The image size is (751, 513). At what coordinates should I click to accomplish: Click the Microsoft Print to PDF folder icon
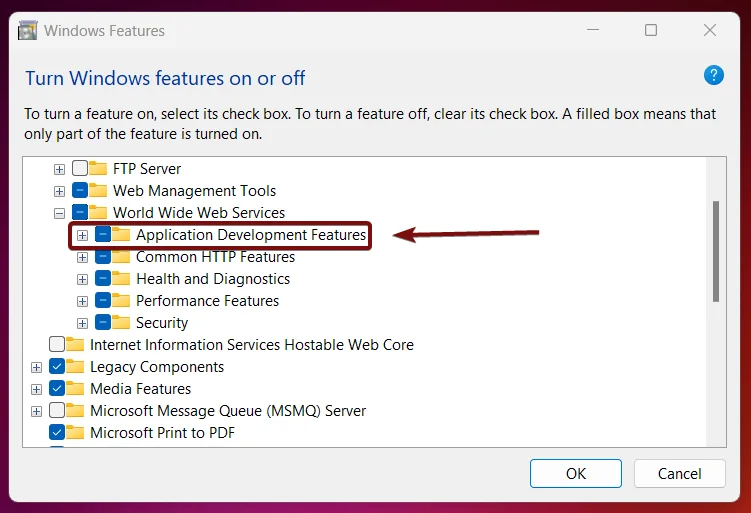75,433
